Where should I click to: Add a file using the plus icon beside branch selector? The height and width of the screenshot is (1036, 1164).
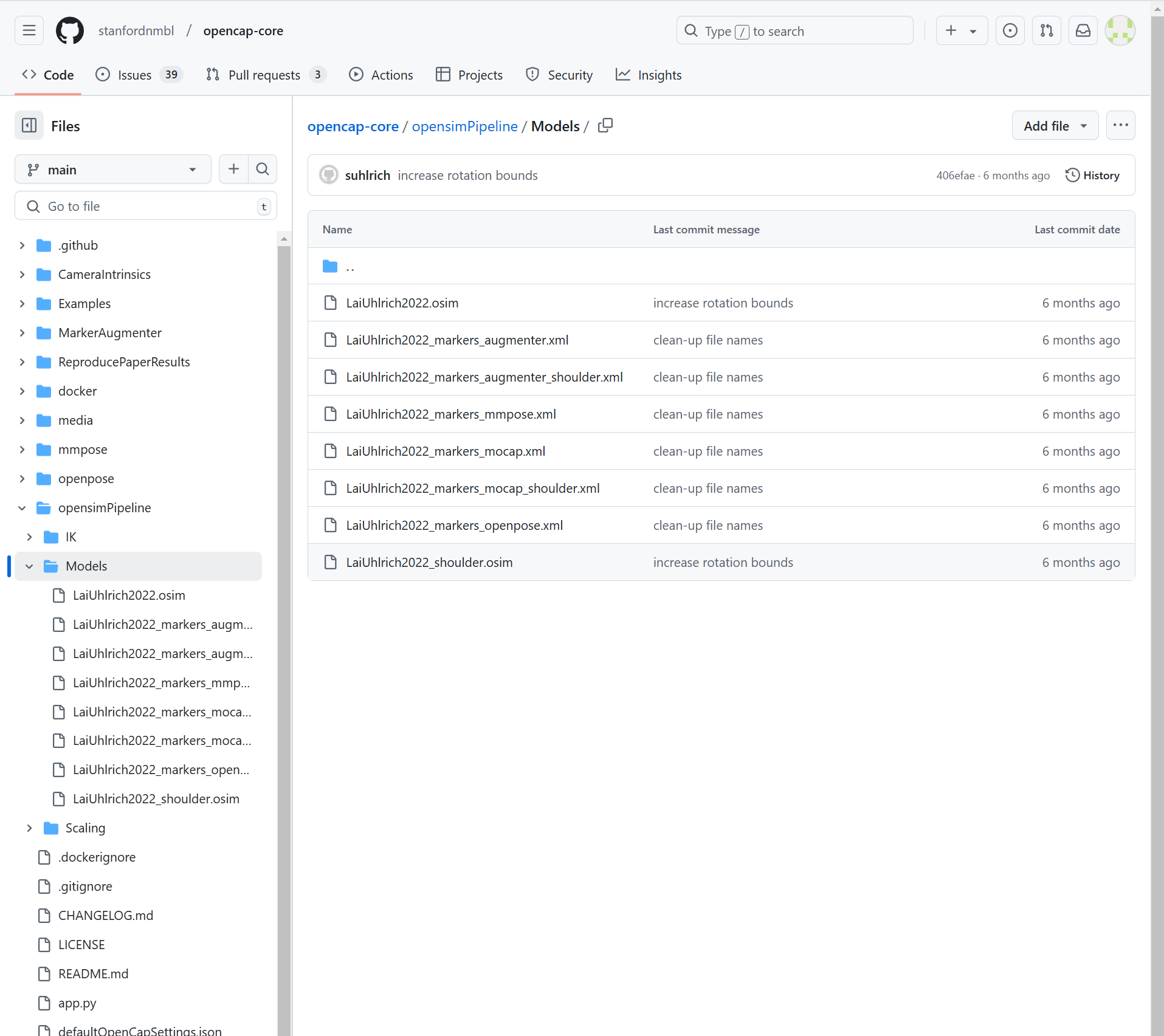coord(233,169)
